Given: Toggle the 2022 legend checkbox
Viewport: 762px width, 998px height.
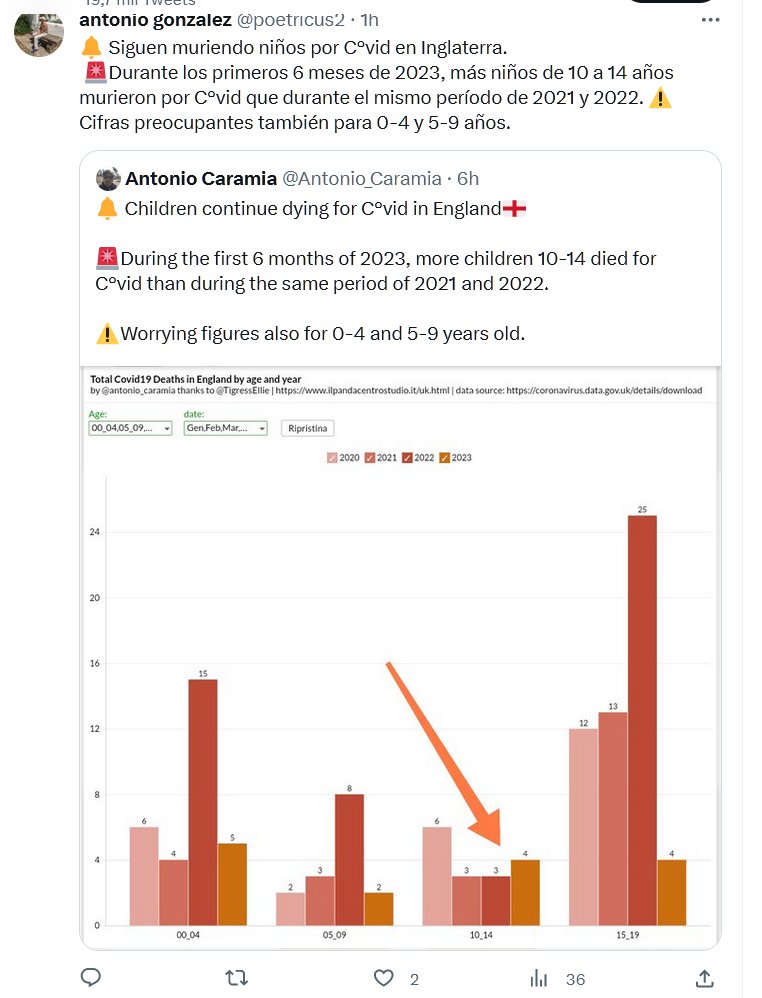Looking at the screenshot, I should (x=406, y=458).
